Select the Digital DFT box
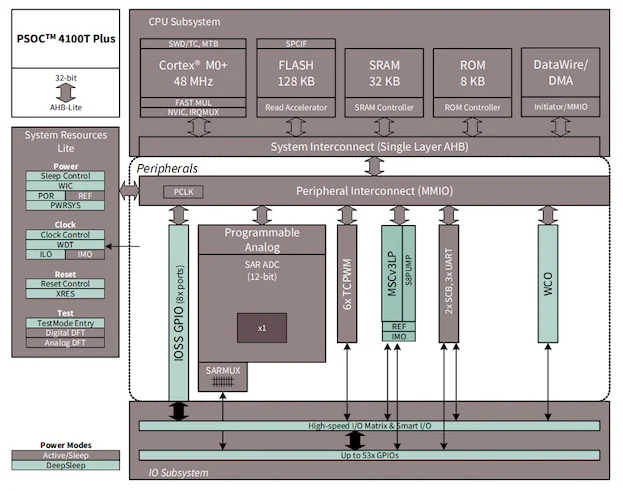Screen dimensions: 623x491 coord(65,333)
